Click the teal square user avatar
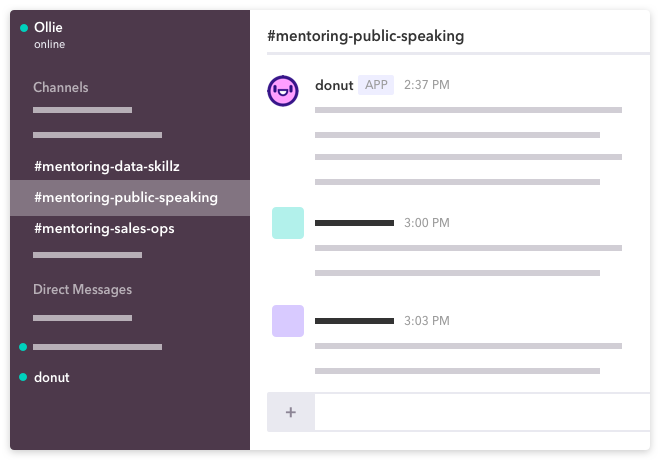Image resolution: width=660 pixels, height=460 pixels. coord(288,223)
